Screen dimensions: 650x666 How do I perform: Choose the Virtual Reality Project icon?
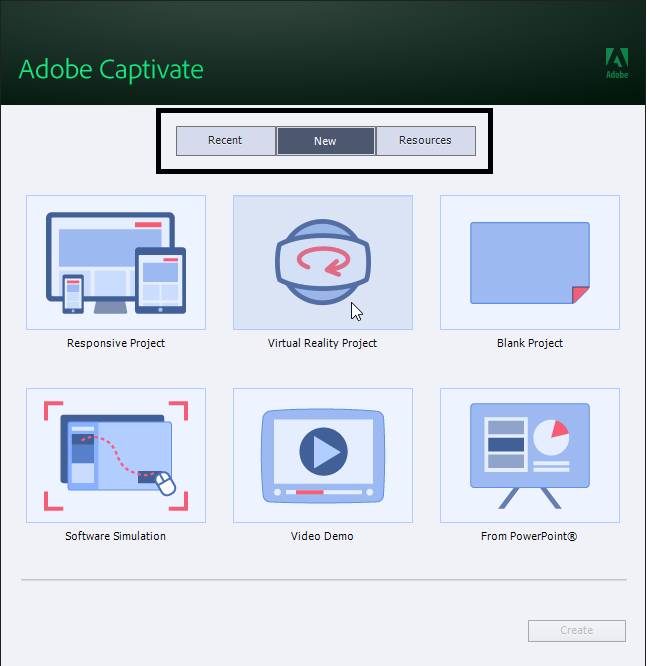coord(323,262)
